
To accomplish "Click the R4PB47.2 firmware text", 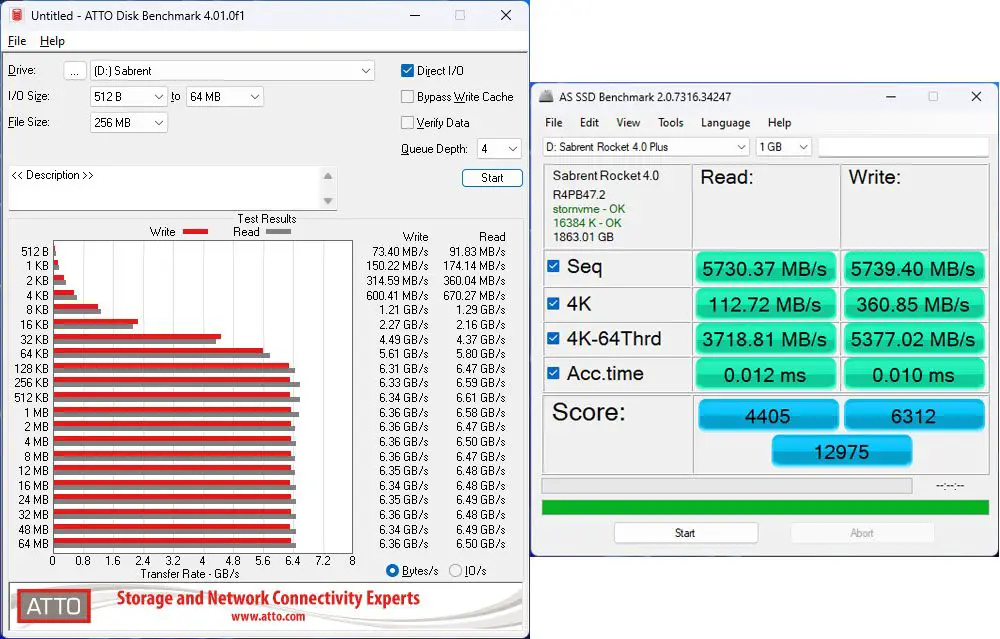I will [579, 195].
